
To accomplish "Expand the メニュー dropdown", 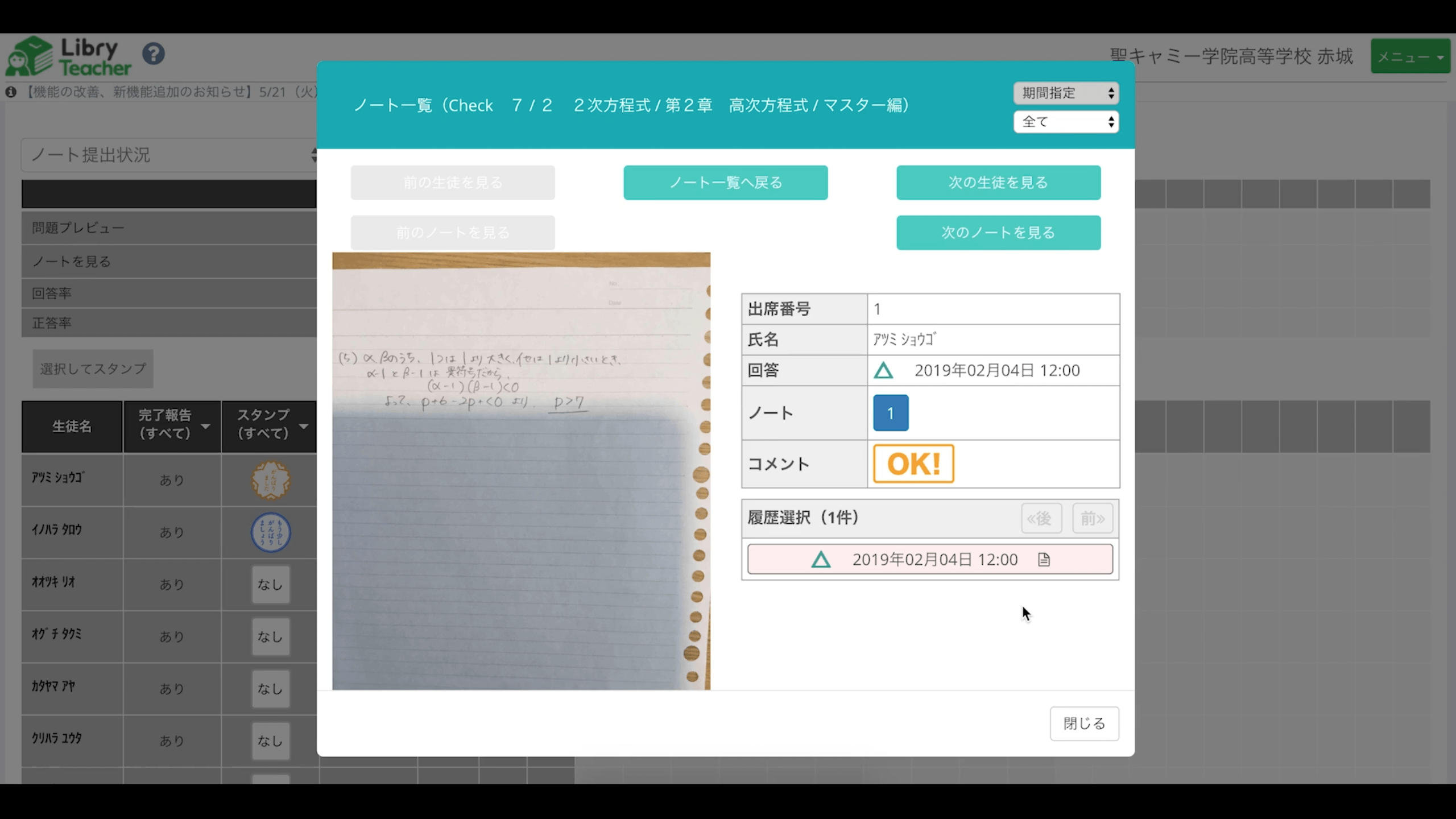I will 1409,56.
